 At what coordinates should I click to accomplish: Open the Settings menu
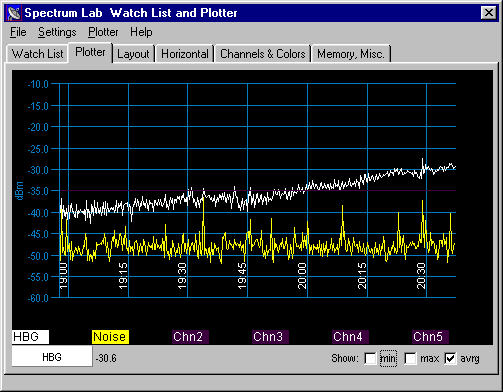57,32
